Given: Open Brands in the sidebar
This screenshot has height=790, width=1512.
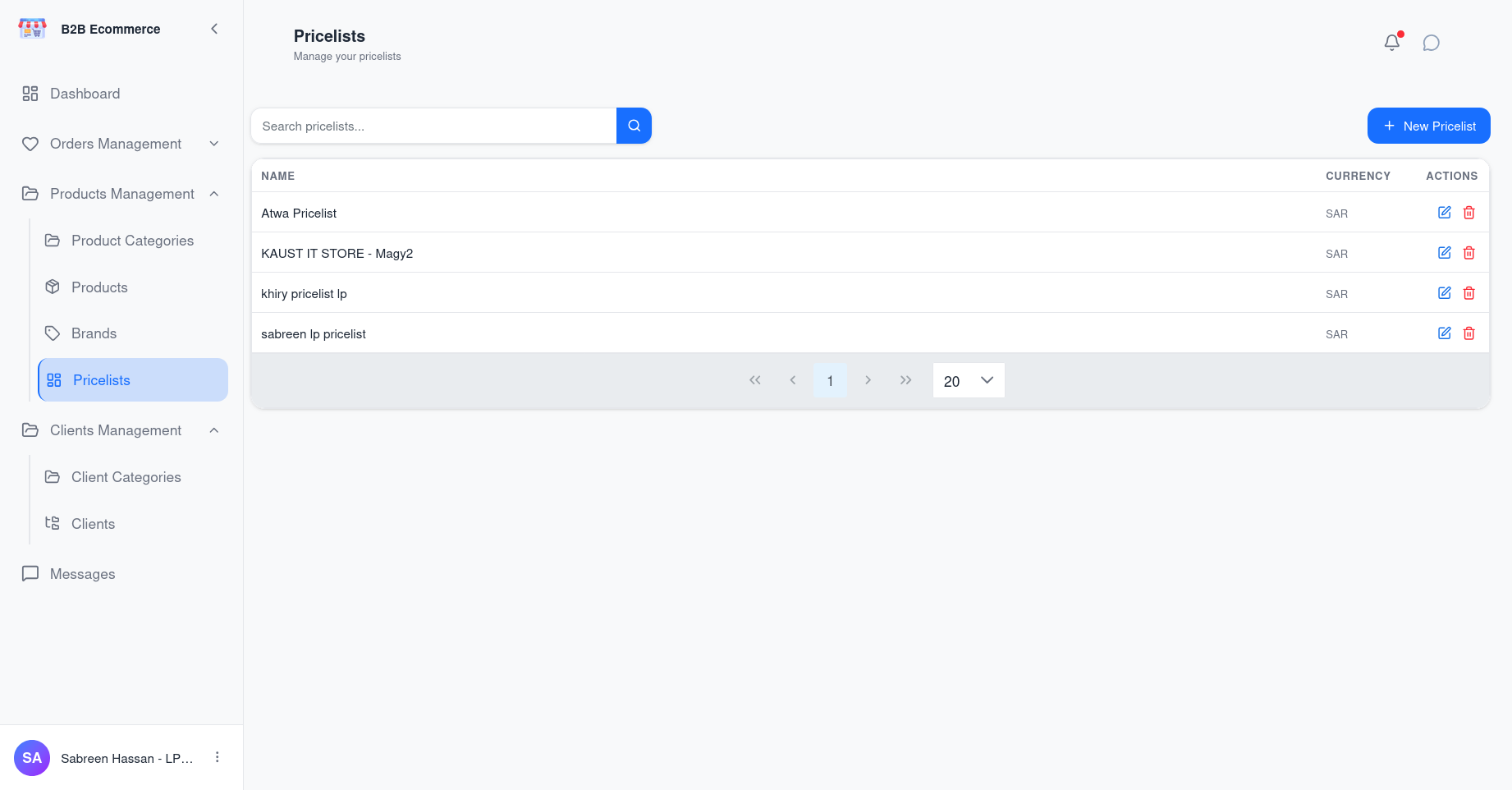Looking at the screenshot, I should tap(133, 333).
